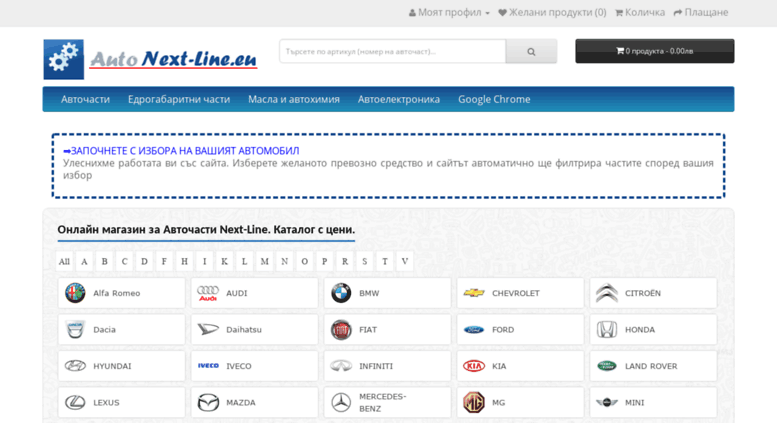
Task: Click the Audi rings logo
Action: [x=208, y=293]
